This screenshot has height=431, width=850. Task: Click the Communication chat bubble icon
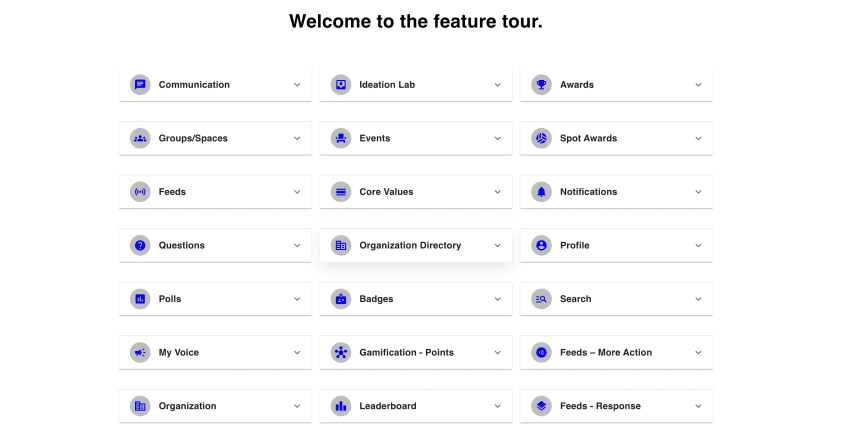(140, 85)
